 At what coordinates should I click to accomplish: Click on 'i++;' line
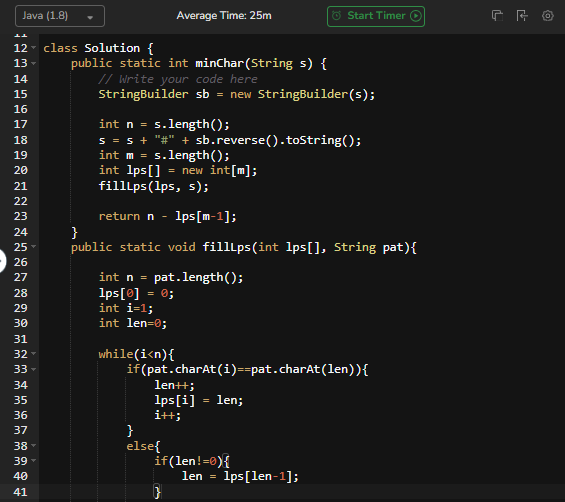pos(168,416)
